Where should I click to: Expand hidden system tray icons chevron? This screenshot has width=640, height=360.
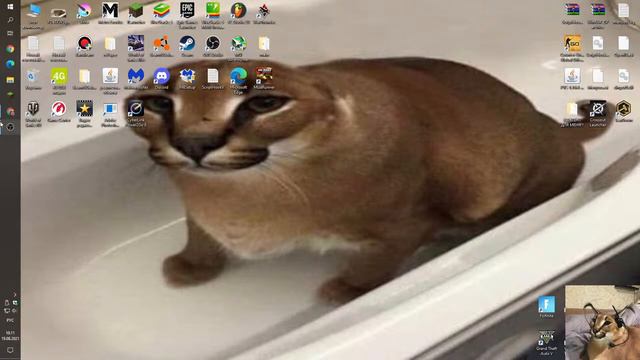(15, 294)
